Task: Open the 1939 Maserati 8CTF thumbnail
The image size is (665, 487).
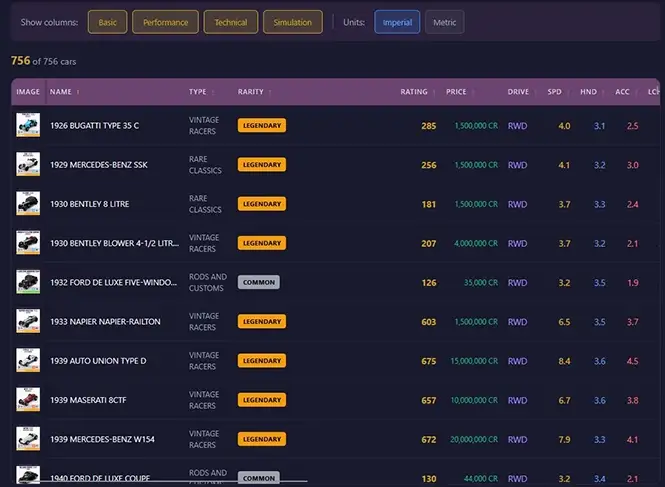Action: click(28, 399)
